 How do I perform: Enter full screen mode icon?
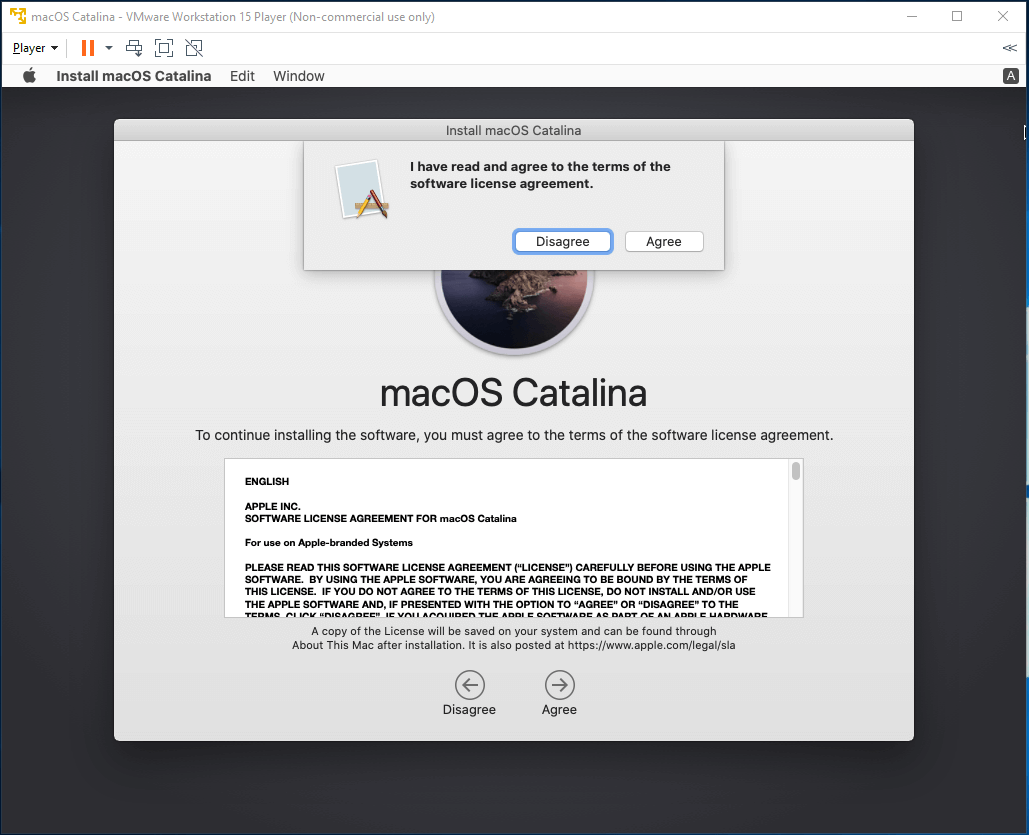click(164, 48)
